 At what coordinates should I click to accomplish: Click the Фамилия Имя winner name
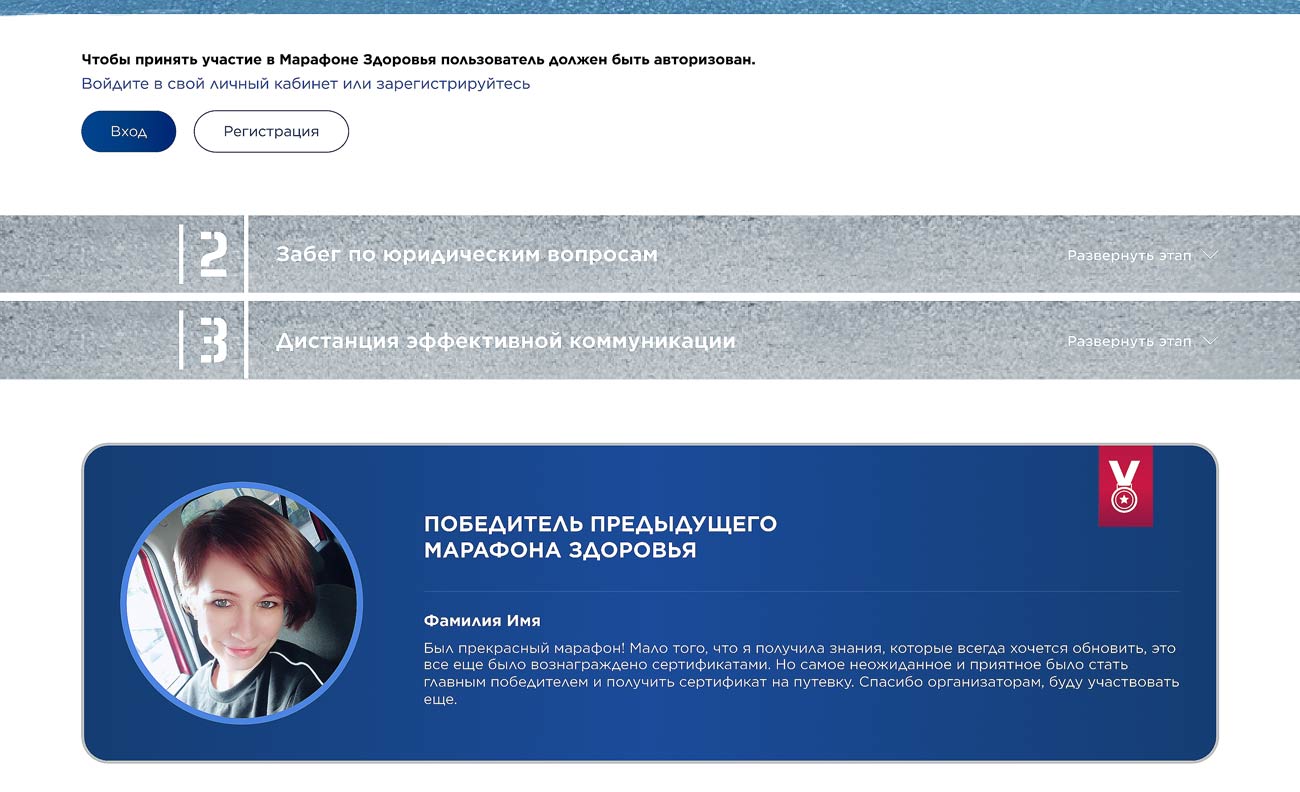tap(482, 621)
